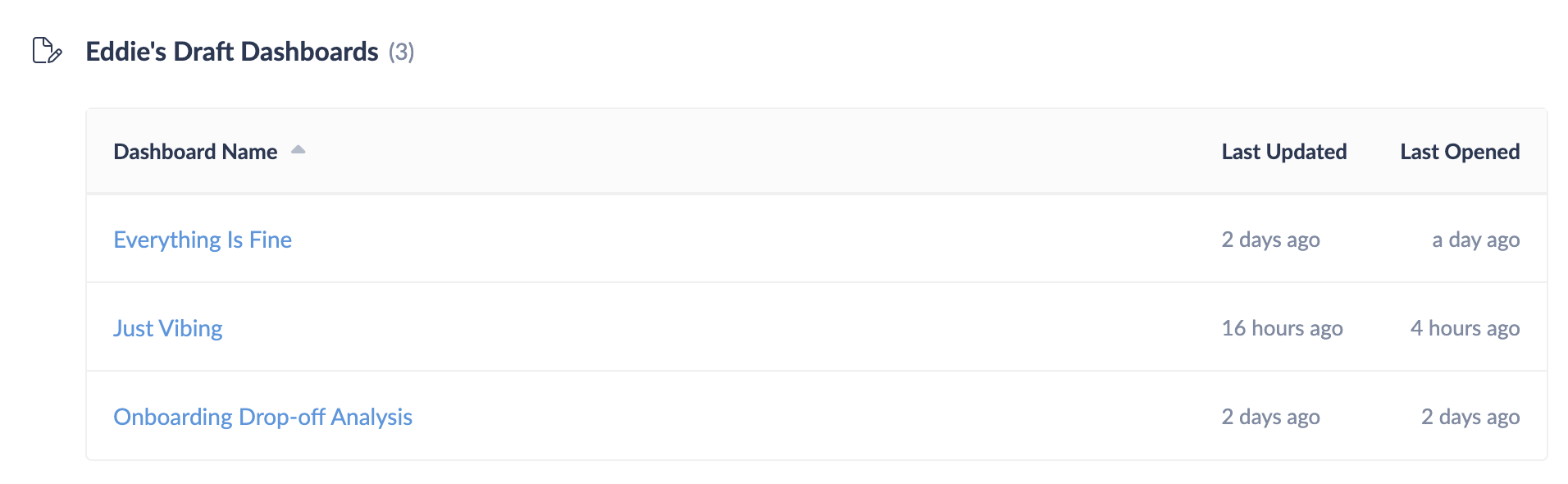Click the table header row background

[738, 152]
